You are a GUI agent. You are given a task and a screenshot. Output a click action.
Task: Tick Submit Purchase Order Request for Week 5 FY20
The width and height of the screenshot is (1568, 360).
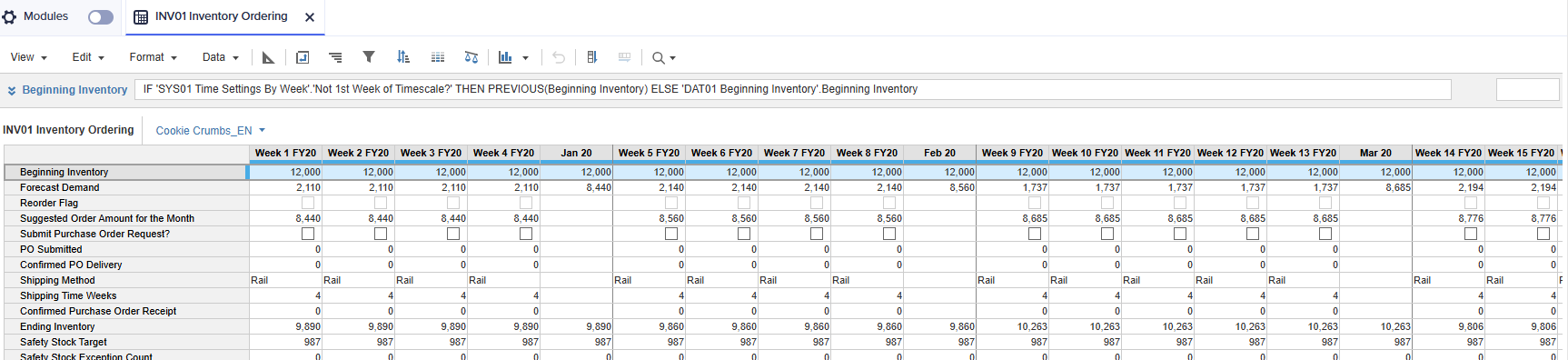point(671,234)
